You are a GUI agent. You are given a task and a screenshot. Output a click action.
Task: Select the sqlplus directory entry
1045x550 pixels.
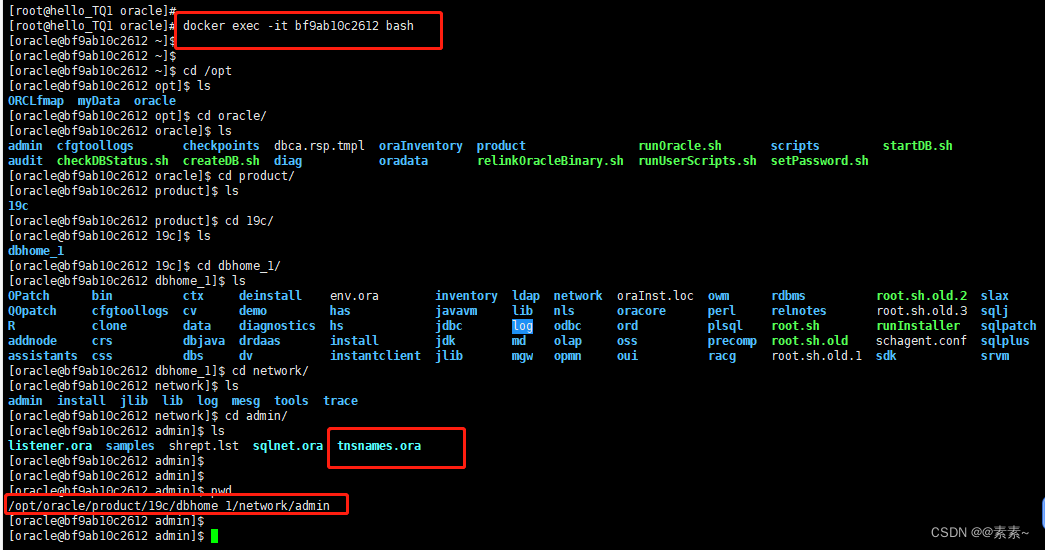[1005, 341]
